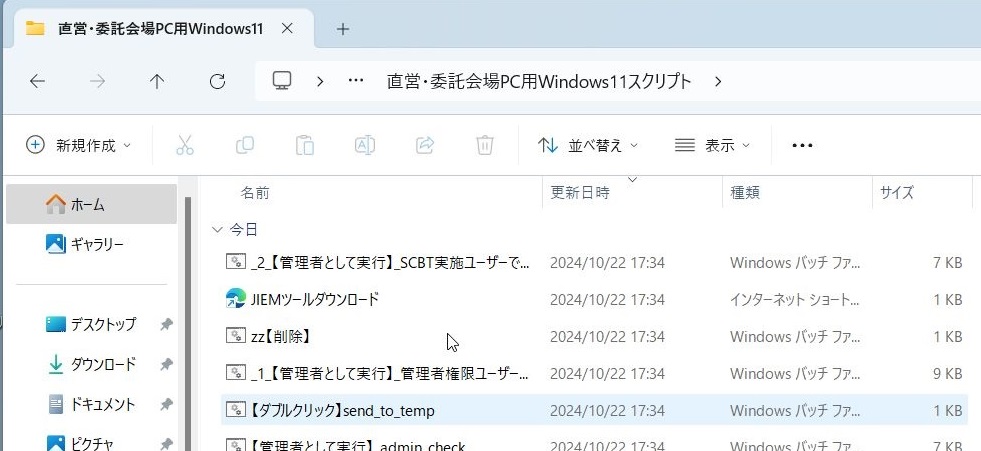This screenshot has width=981, height=451.
Task: Sort by the 更新日時 column header
Action: click(580, 193)
